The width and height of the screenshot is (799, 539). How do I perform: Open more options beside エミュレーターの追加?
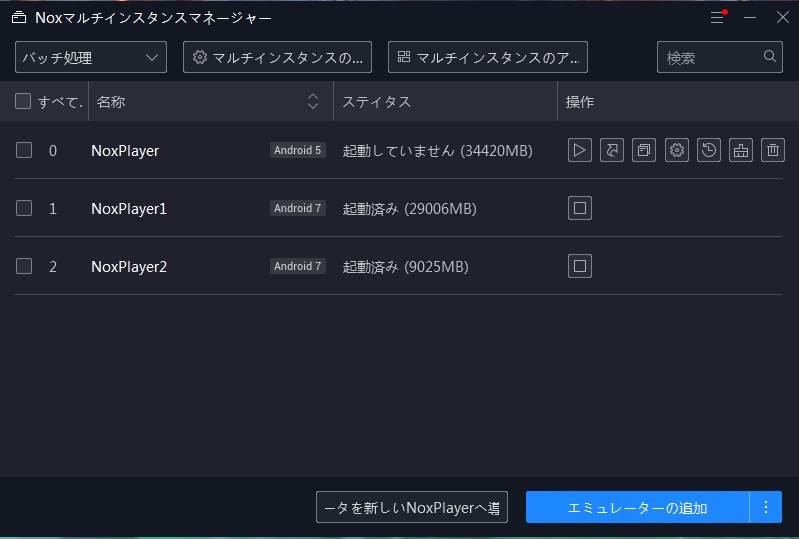(x=766, y=507)
